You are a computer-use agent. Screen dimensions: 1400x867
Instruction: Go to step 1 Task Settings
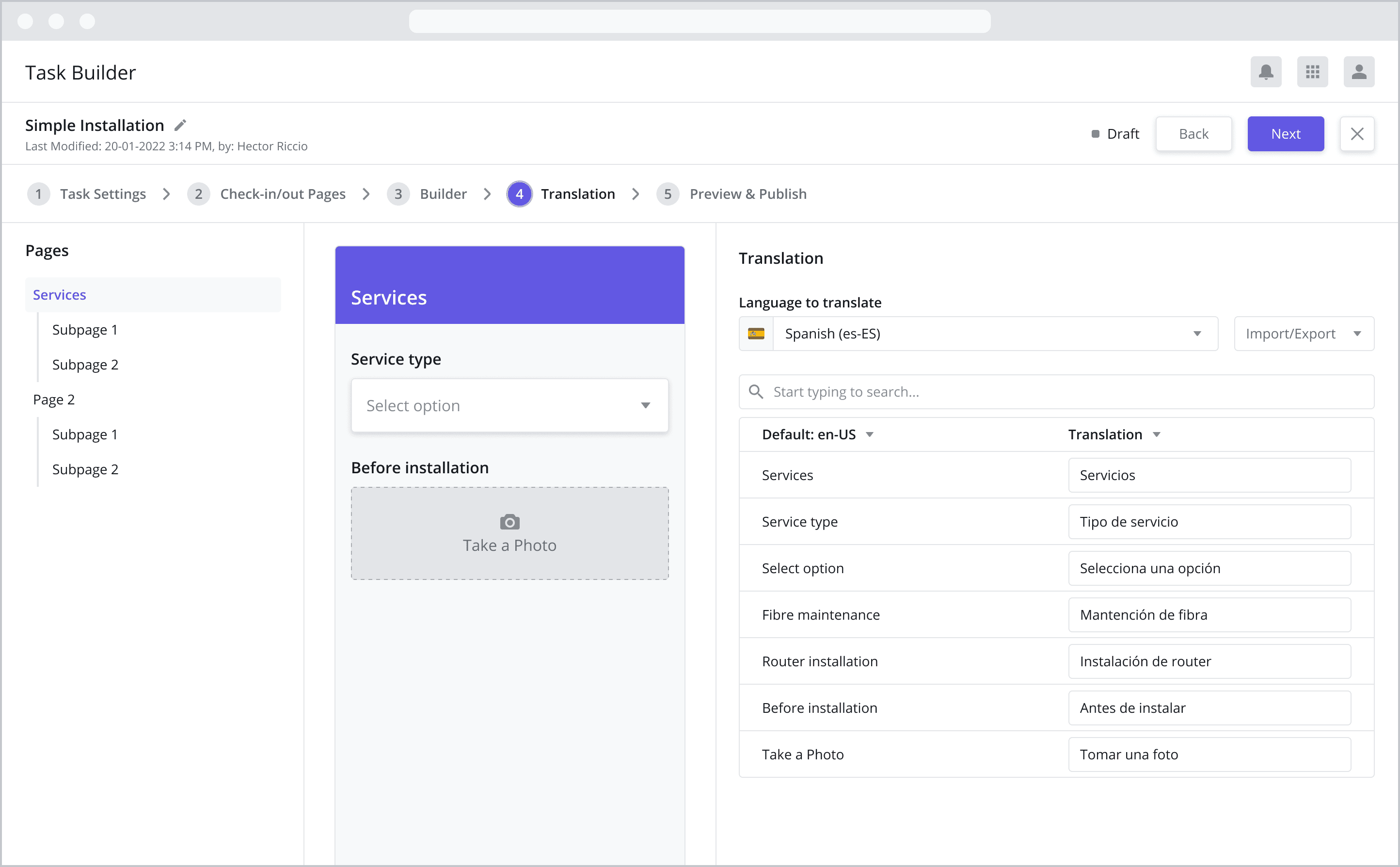tap(103, 194)
